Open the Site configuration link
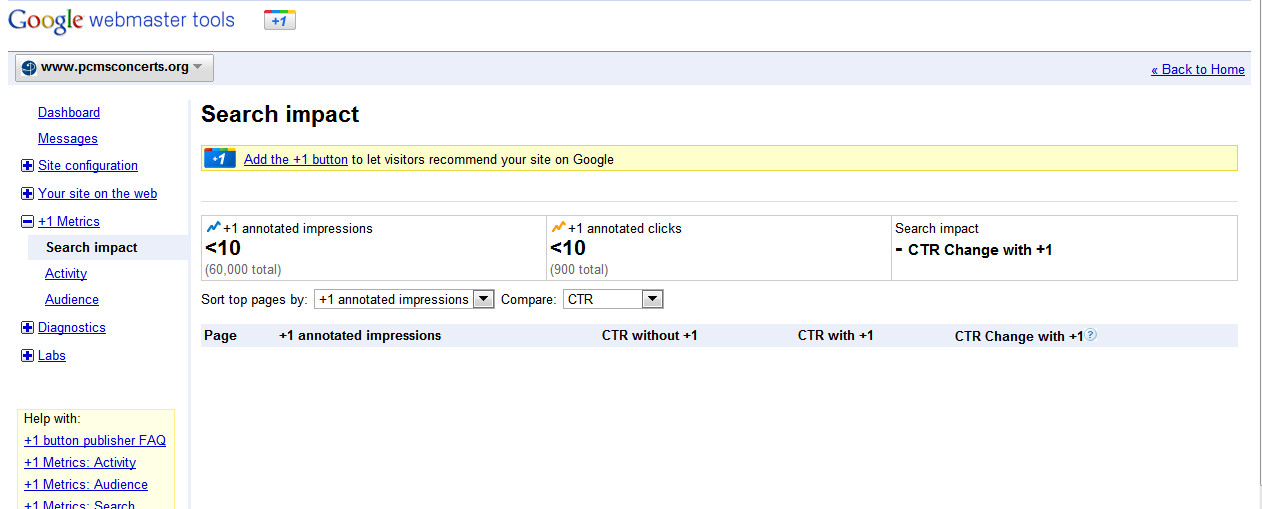This screenshot has width=1262, height=509. pos(88,166)
